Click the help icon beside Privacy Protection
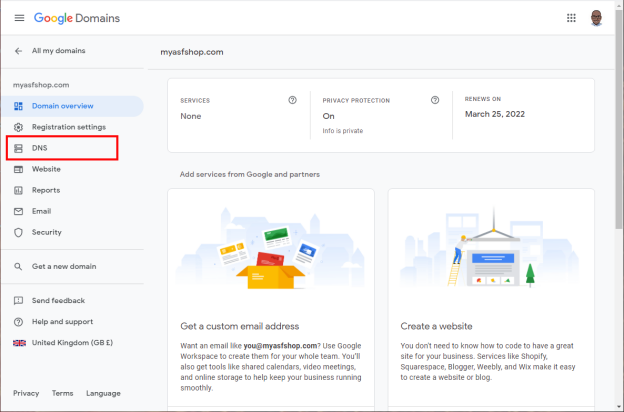The width and height of the screenshot is (624, 412). click(x=435, y=100)
